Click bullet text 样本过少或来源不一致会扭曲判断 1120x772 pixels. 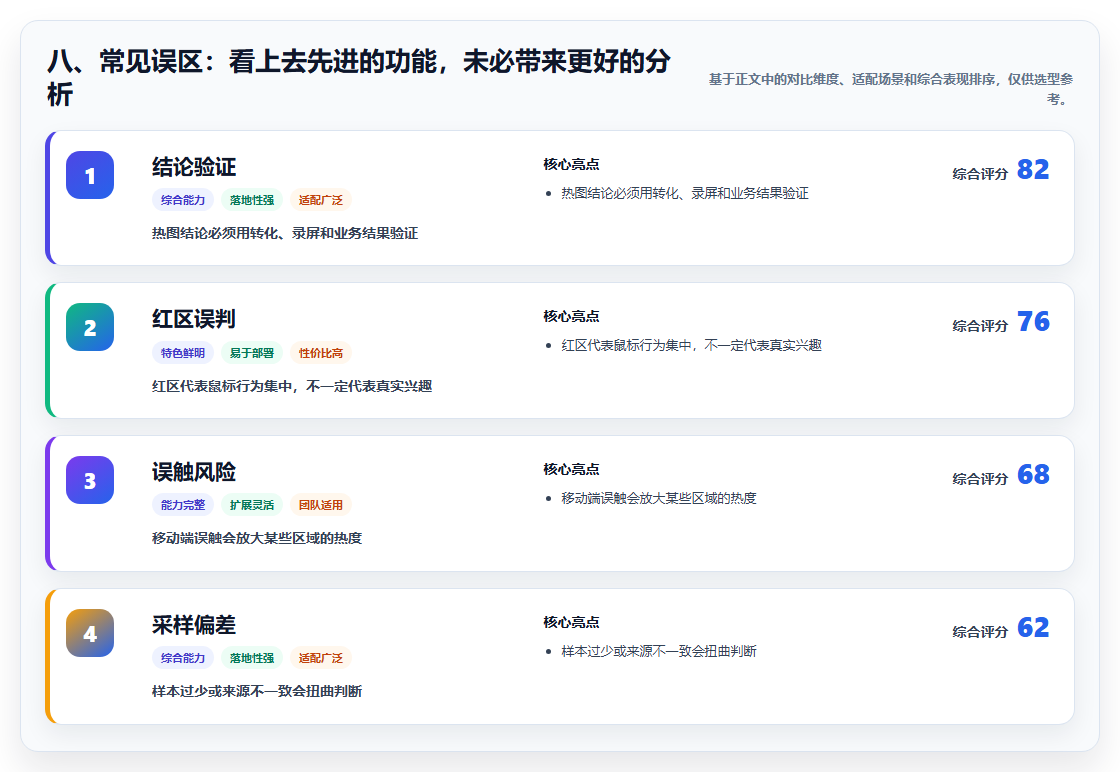(x=659, y=651)
